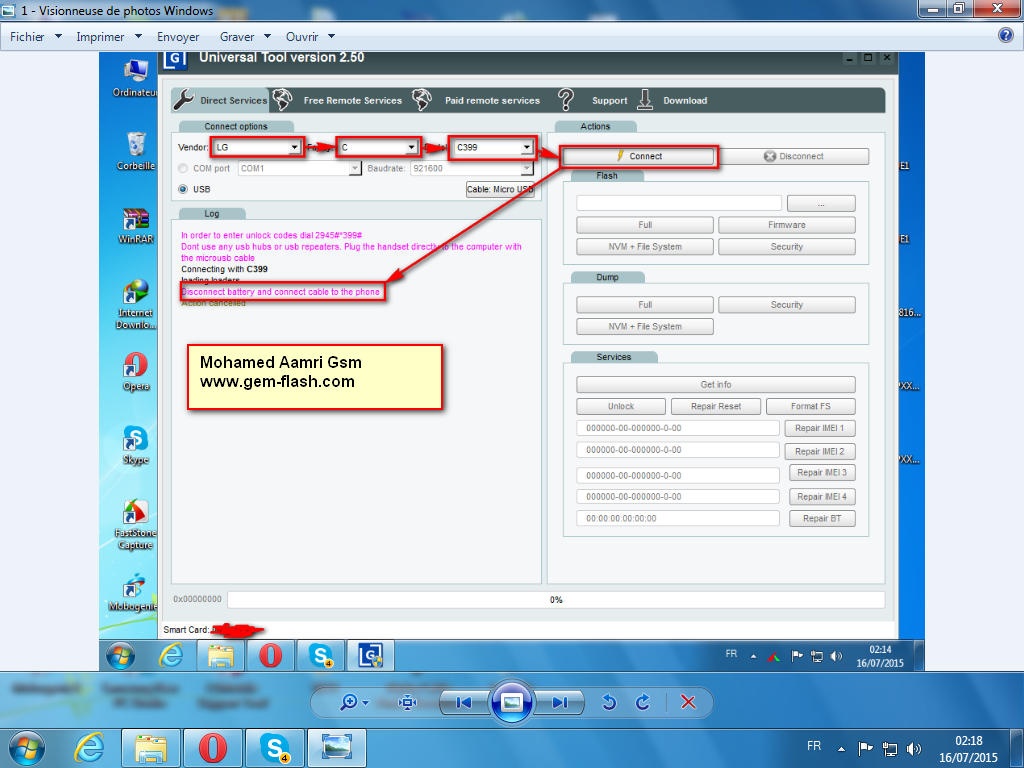Click the Connect button
Viewport: 1024px width, 768px height.
[x=639, y=156]
